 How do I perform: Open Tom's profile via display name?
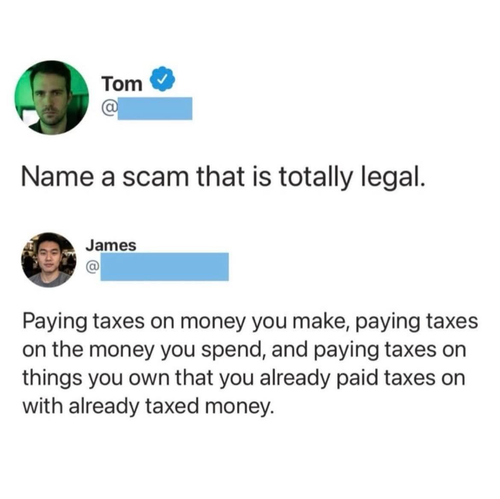(122, 84)
